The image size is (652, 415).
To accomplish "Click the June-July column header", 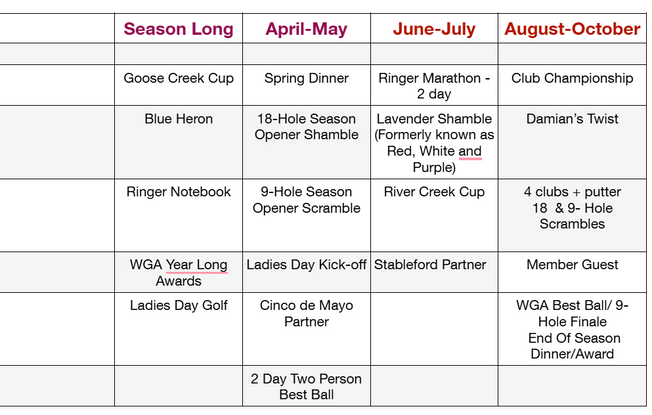I will [434, 29].
